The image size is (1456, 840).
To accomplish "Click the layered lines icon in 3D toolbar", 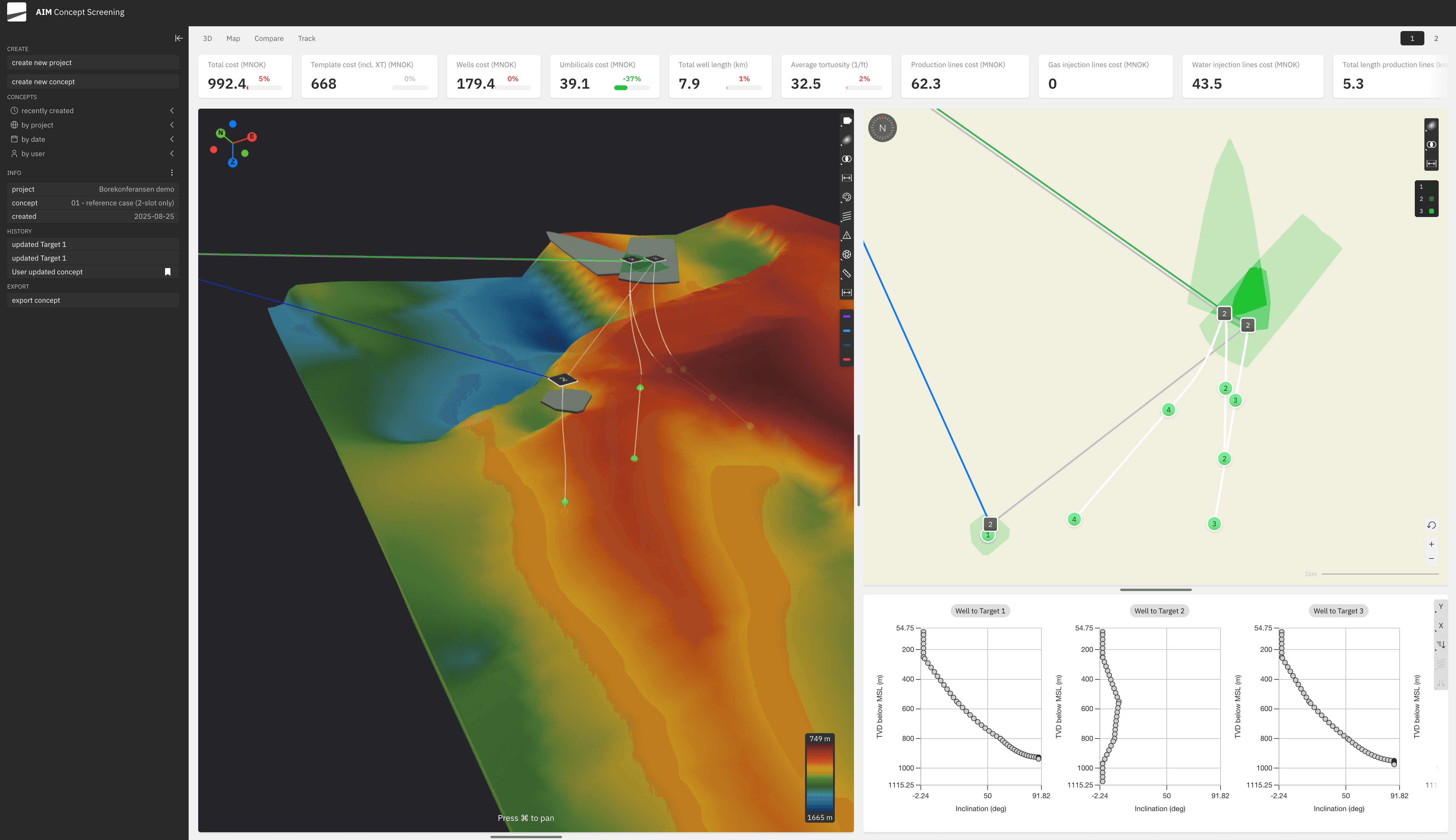I will pos(846,216).
